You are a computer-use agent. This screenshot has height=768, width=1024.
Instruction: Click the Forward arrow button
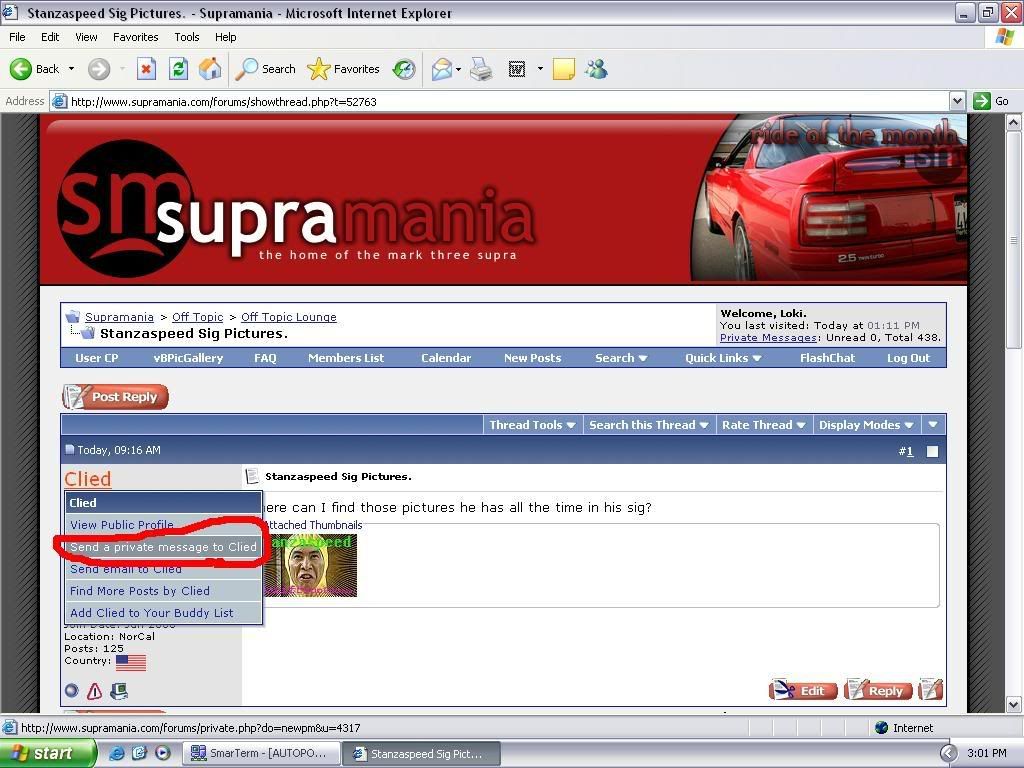(99, 69)
